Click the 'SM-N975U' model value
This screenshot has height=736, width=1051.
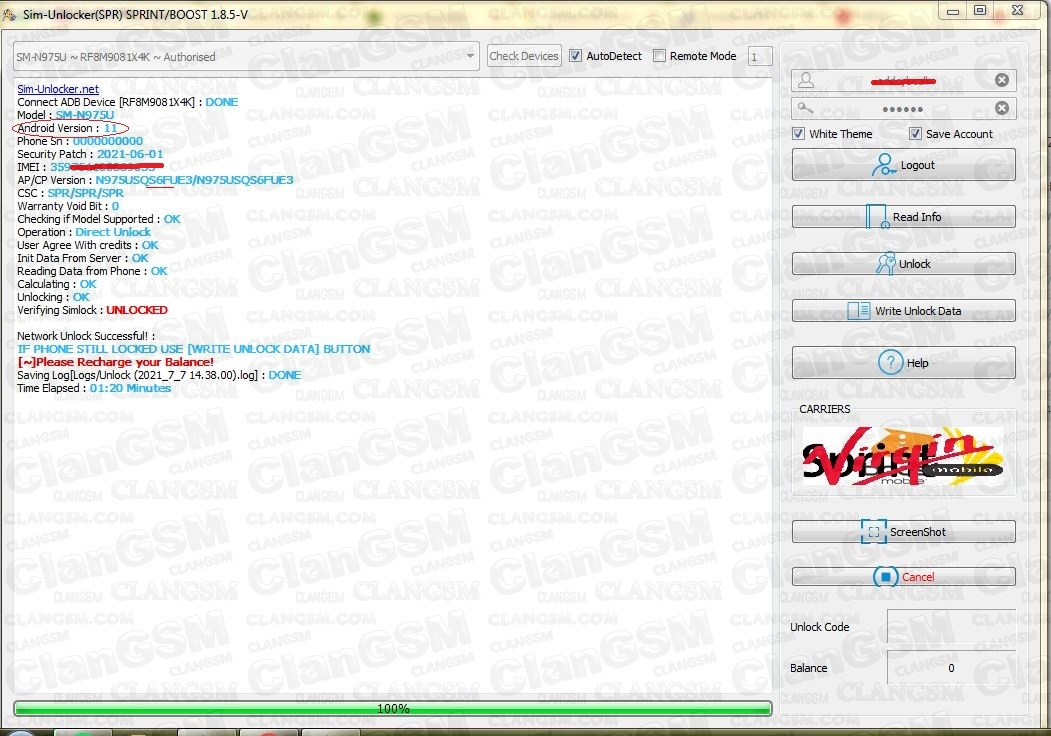[84, 115]
